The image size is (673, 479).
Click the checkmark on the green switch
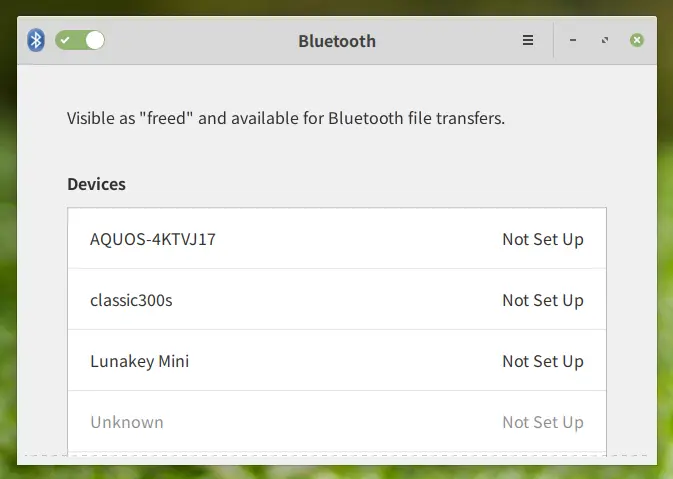click(65, 40)
